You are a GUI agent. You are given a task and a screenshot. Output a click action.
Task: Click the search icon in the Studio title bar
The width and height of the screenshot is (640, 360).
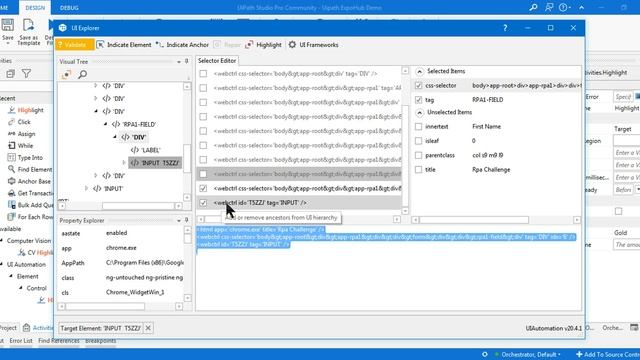533,7
